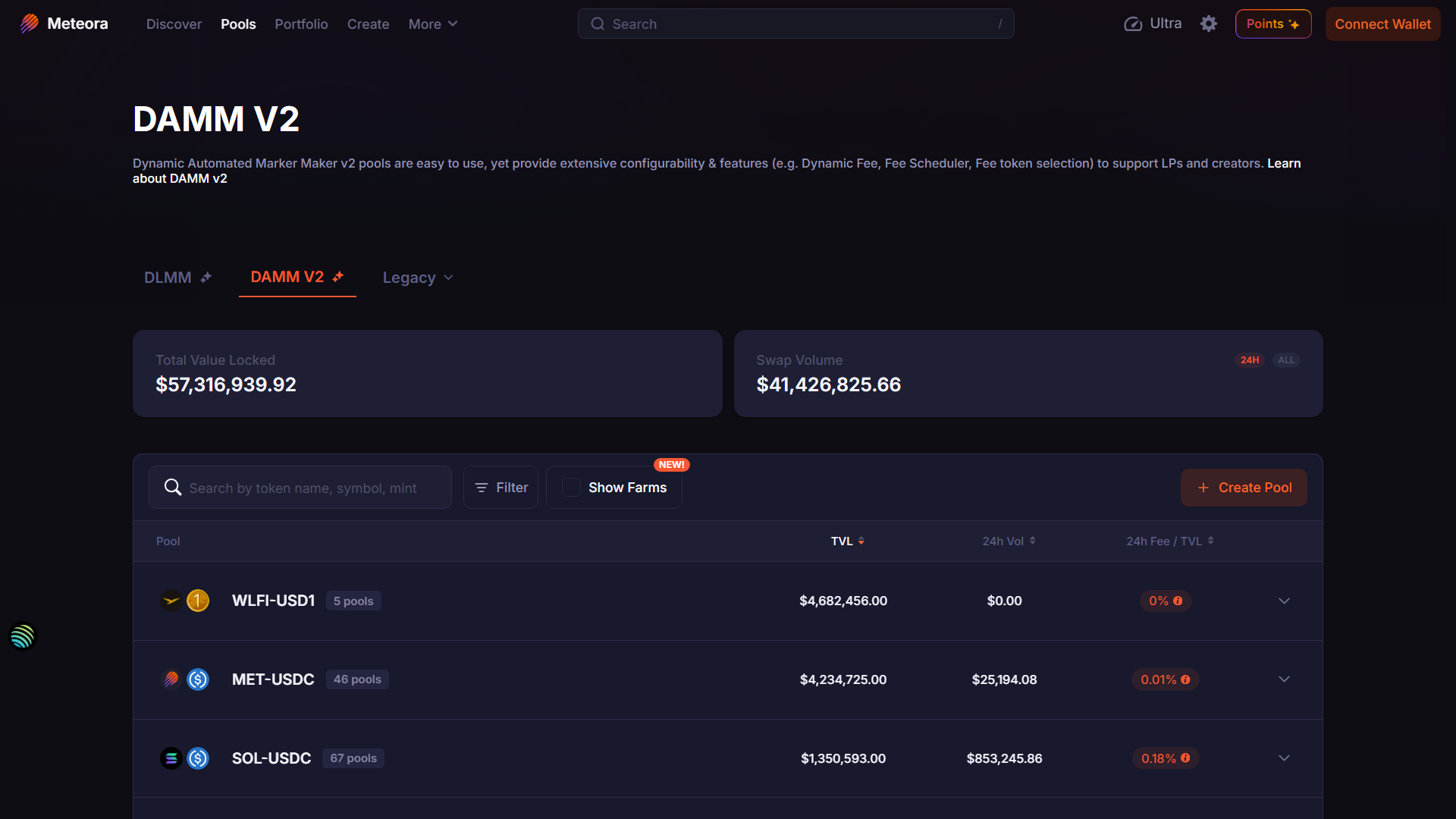Screen dimensions: 1456x819
Task: Switch swap volume to ALL
Action: point(1286,360)
